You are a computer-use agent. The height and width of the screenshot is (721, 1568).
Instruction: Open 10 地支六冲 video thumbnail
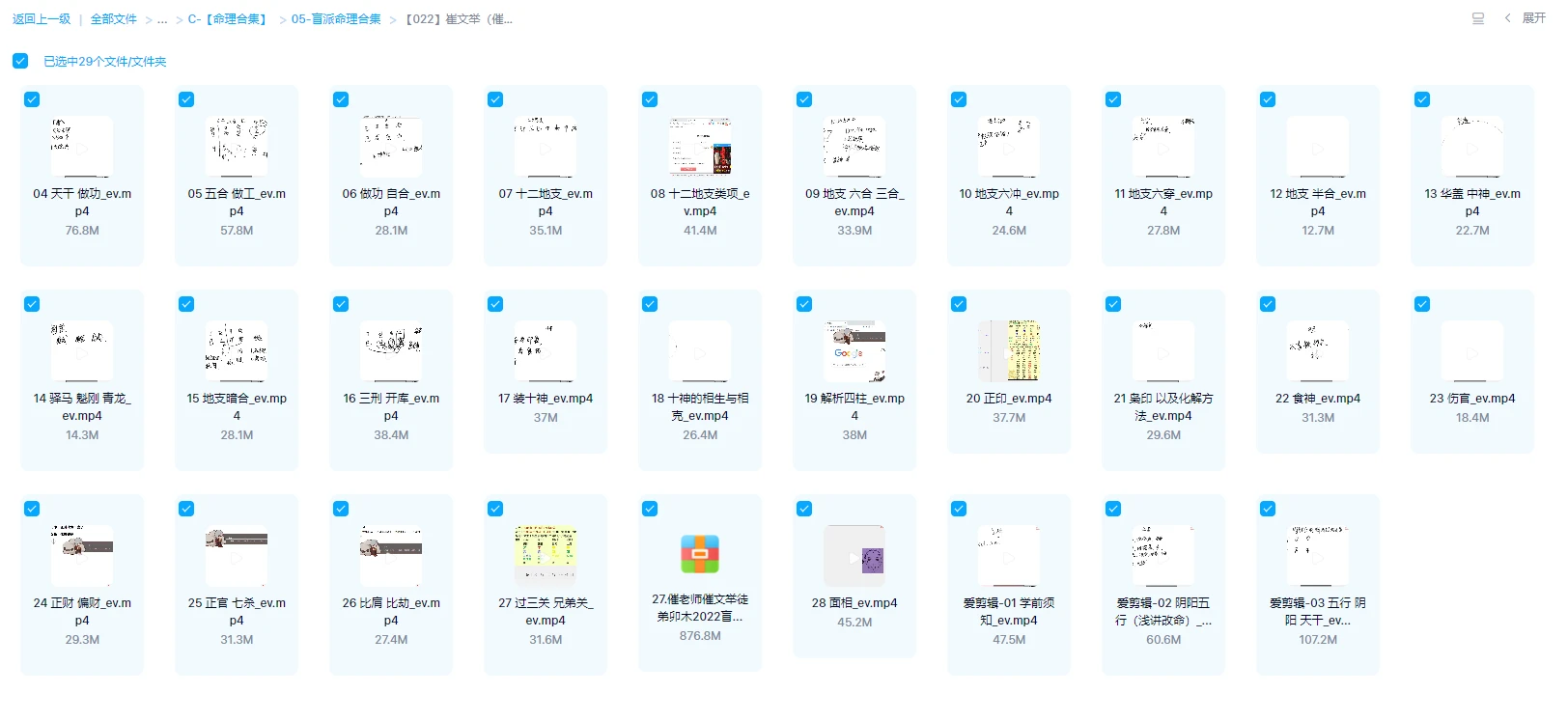coord(1009,147)
